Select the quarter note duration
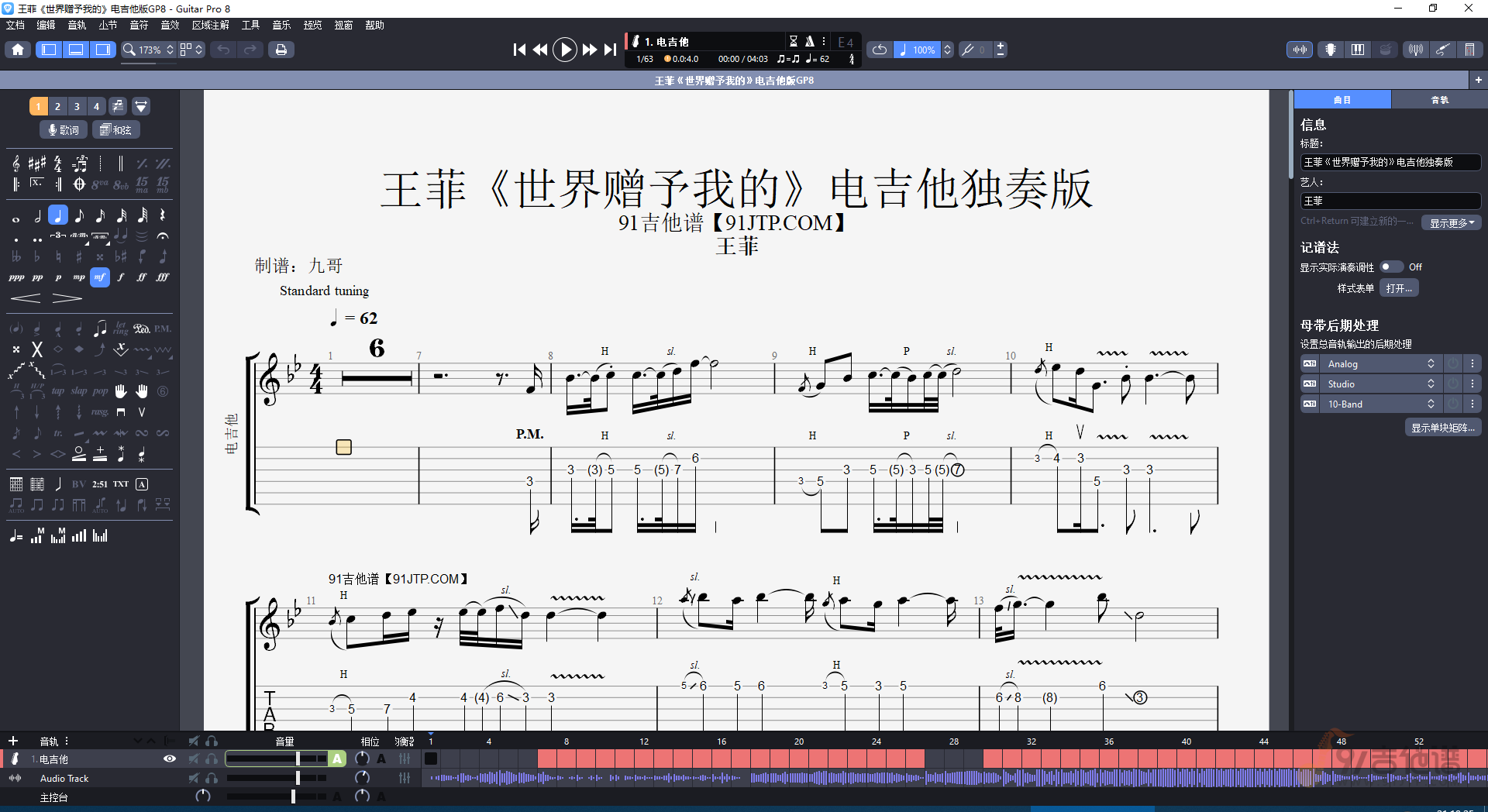Screen dimensions: 1488x812 tap(58, 215)
